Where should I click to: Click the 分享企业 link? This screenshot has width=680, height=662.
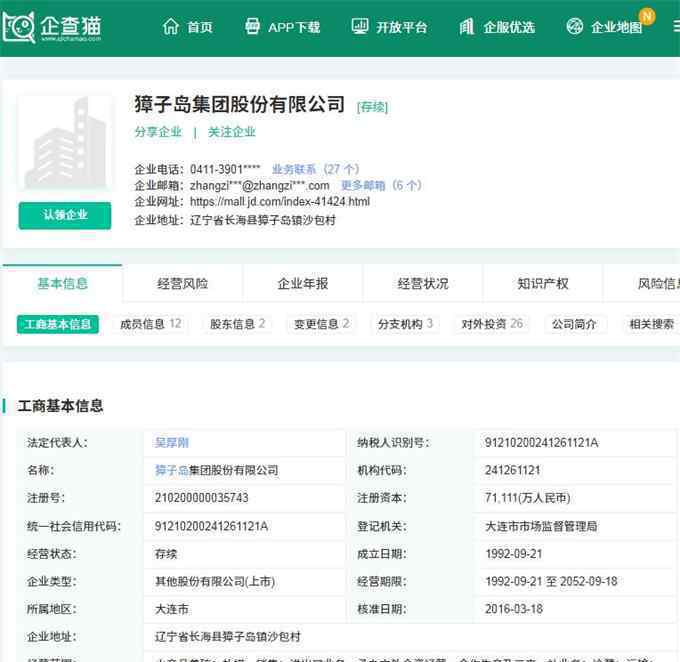pyautogui.click(x=158, y=132)
